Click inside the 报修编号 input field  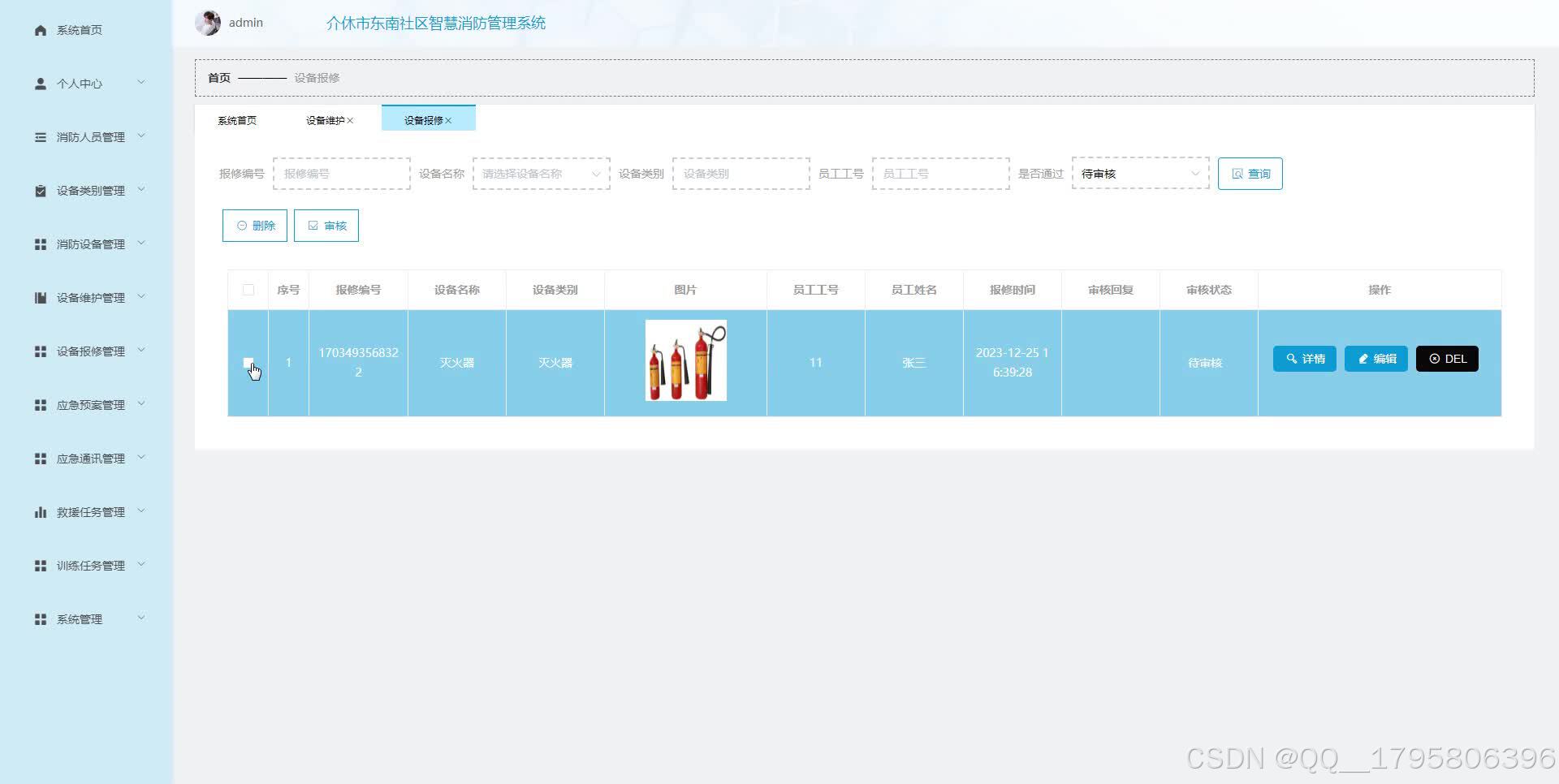click(341, 173)
